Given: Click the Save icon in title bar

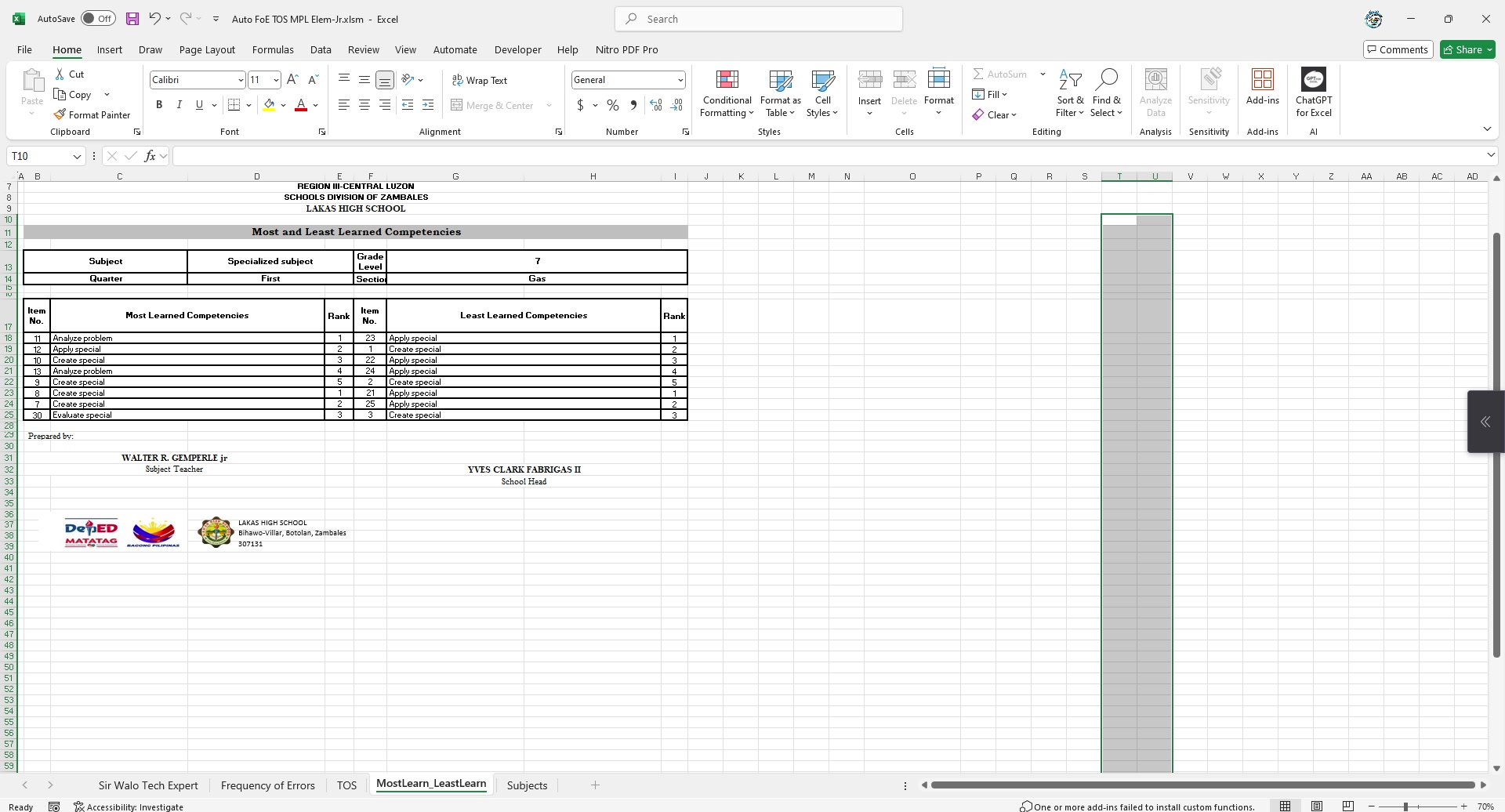Looking at the screenshot, I should pyautogui.click(x=132, y=19).
